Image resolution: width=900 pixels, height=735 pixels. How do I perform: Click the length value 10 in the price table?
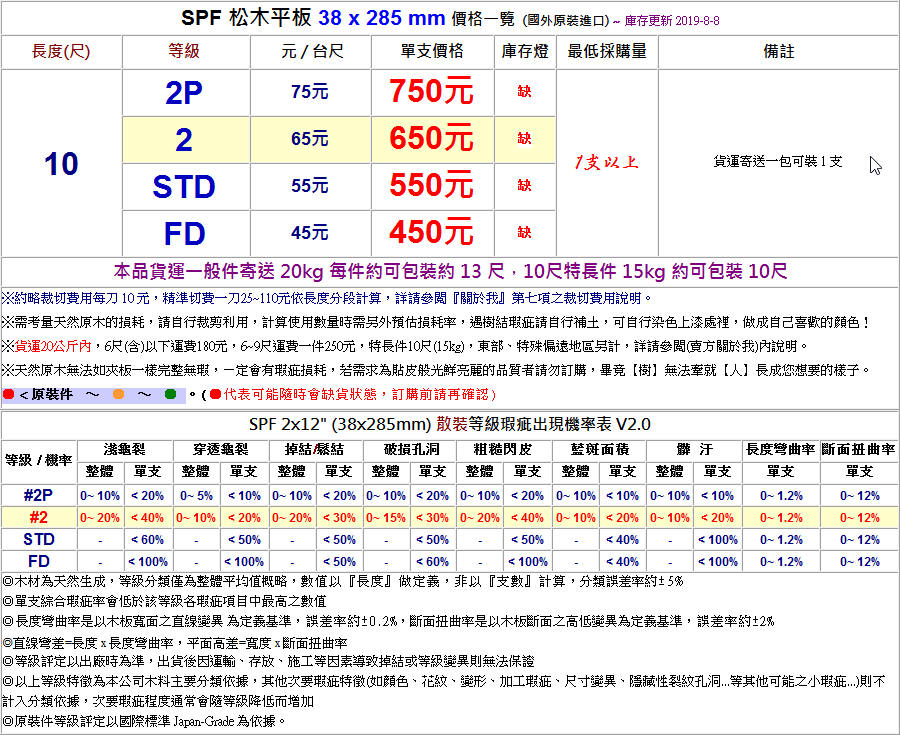[x=61, y=164]
